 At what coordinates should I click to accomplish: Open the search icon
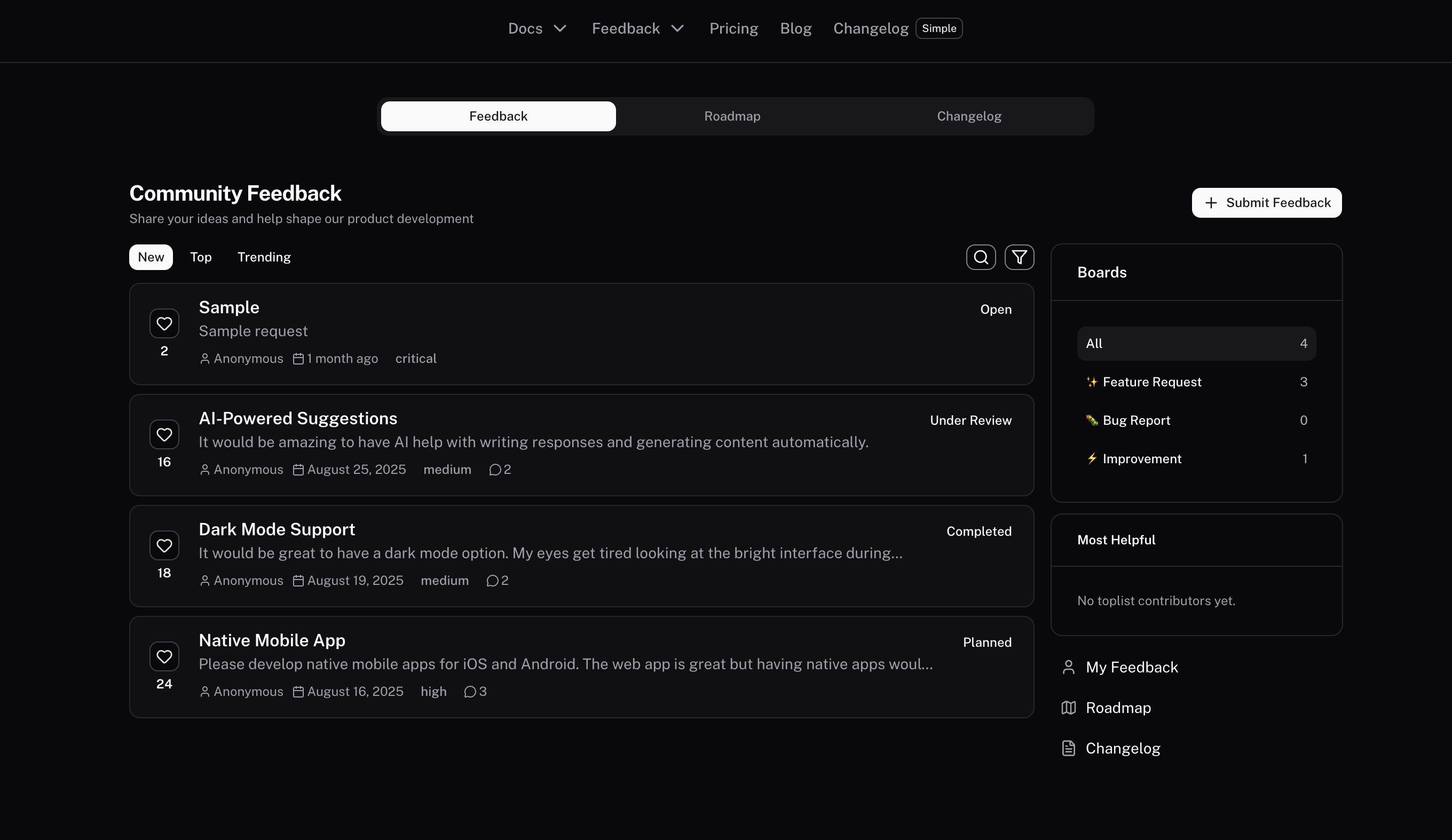click(x=981, y=257)
